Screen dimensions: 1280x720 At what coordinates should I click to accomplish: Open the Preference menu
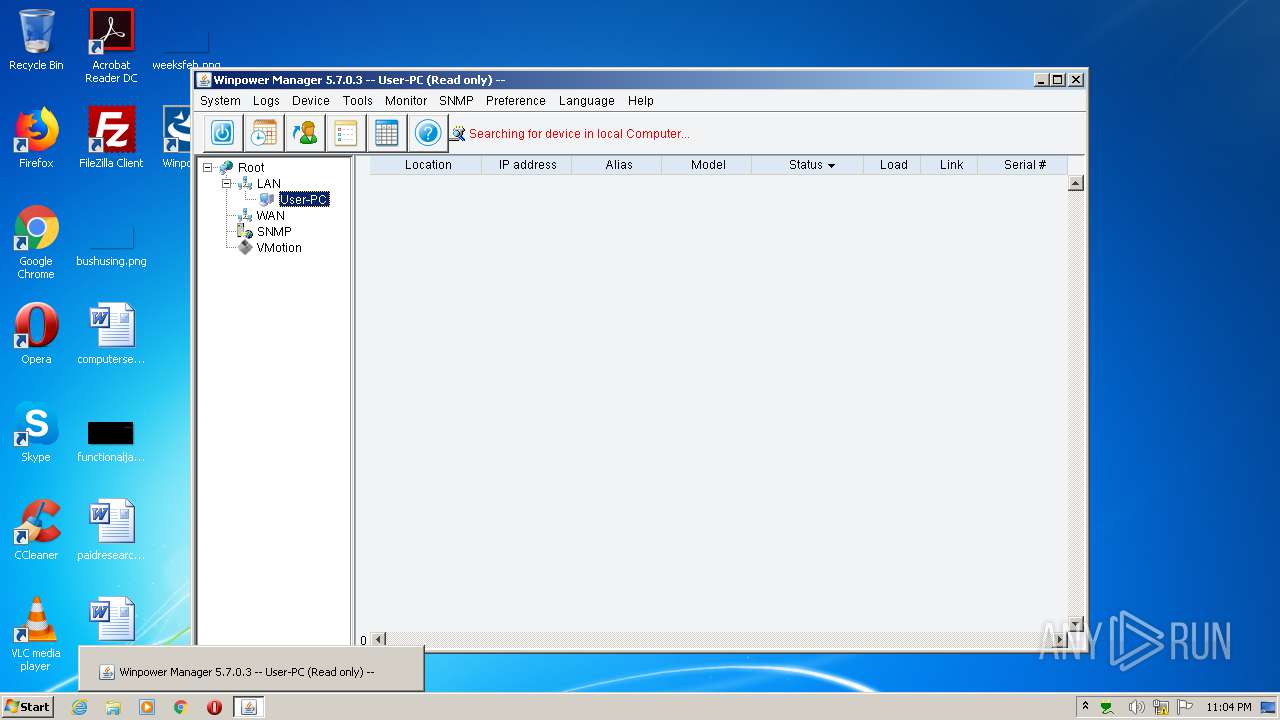pos(516,101)
